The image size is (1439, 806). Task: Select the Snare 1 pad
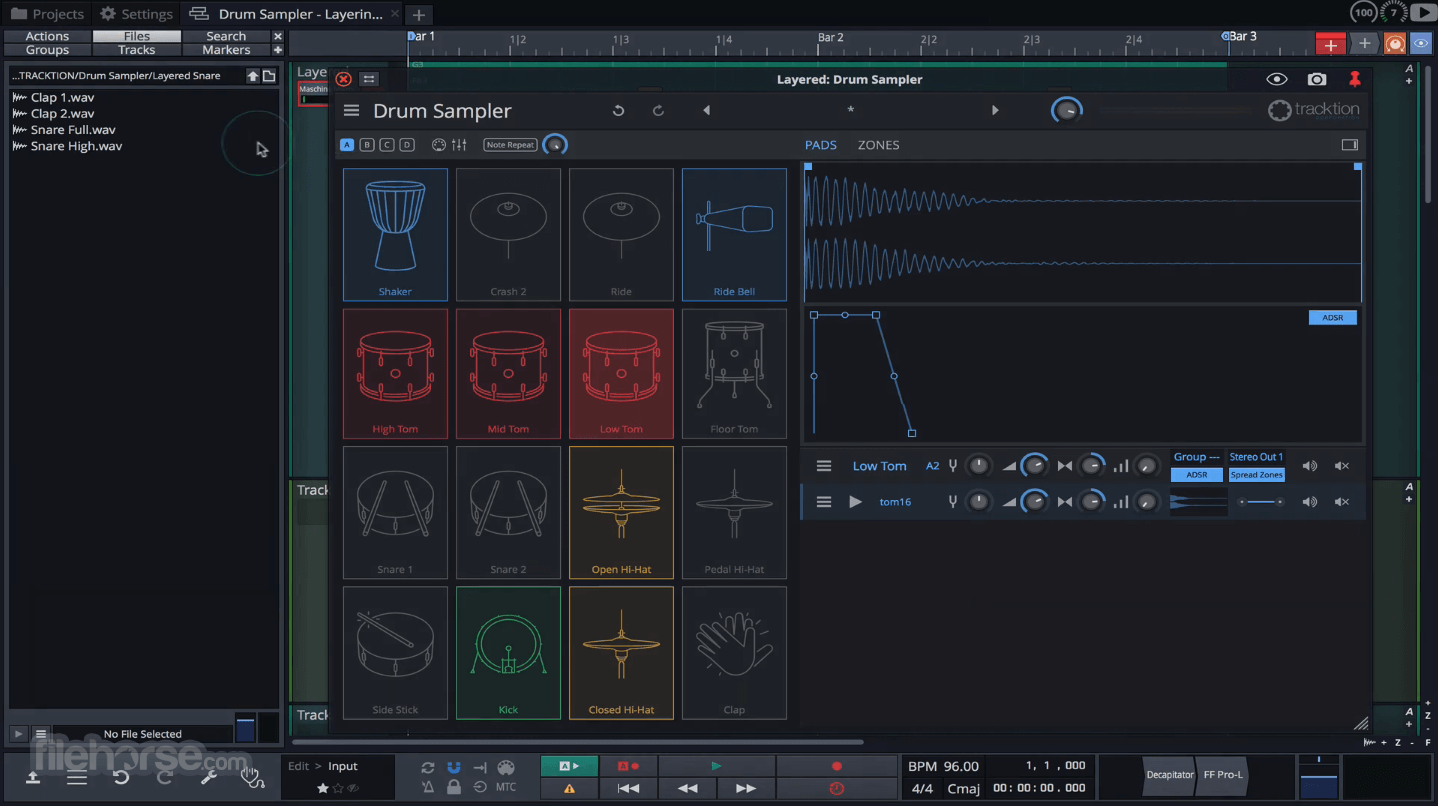(395, 512)
